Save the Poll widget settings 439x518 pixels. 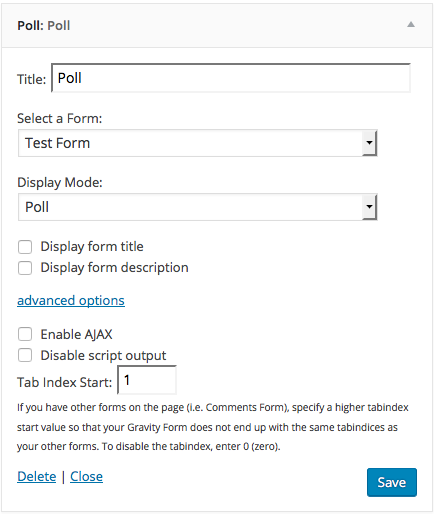tap(392, 482)
